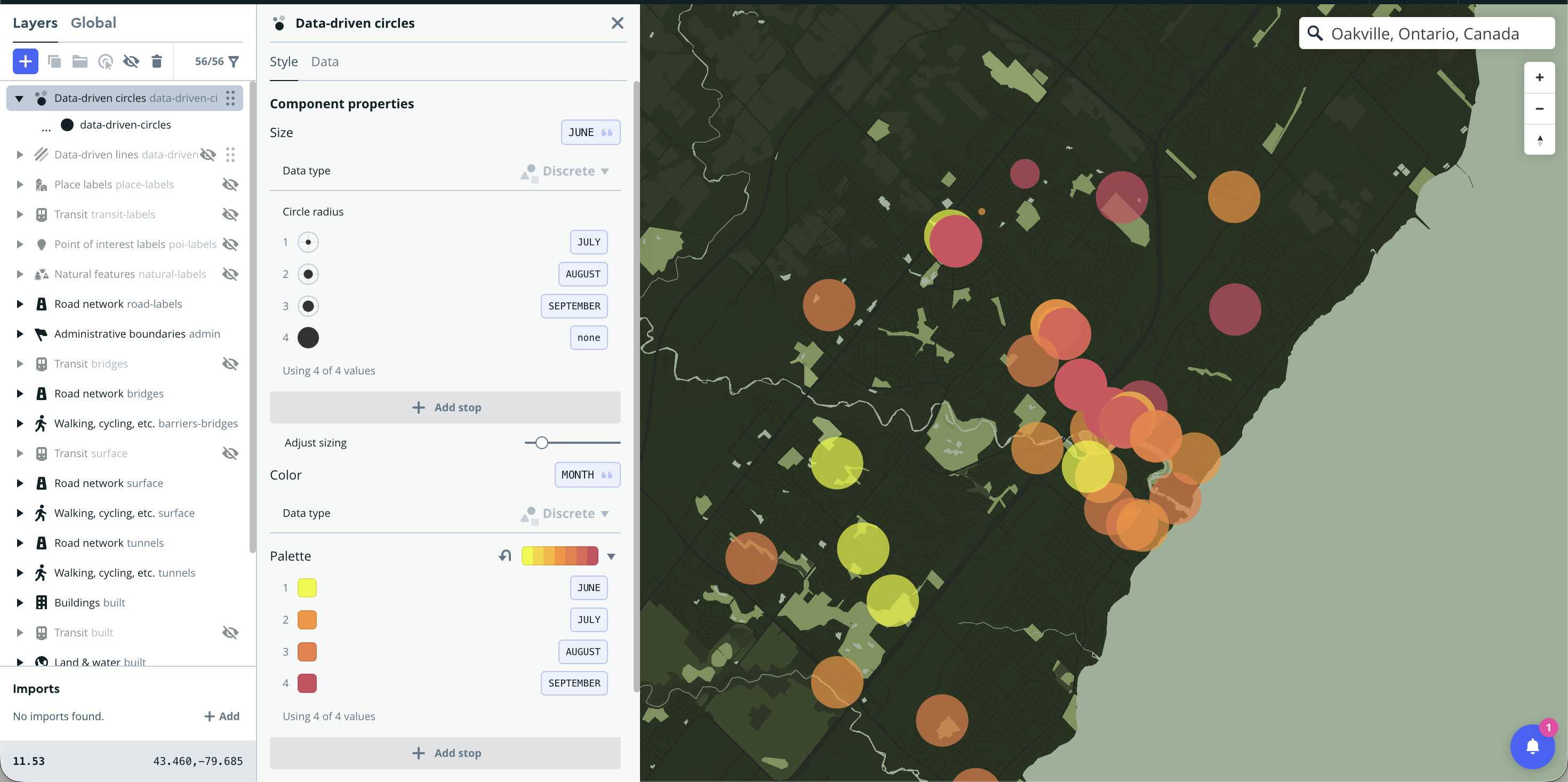This screenshot has width=1568, height=782.
Task: Delete layers using the trash icon
Action: coord(156,61)
